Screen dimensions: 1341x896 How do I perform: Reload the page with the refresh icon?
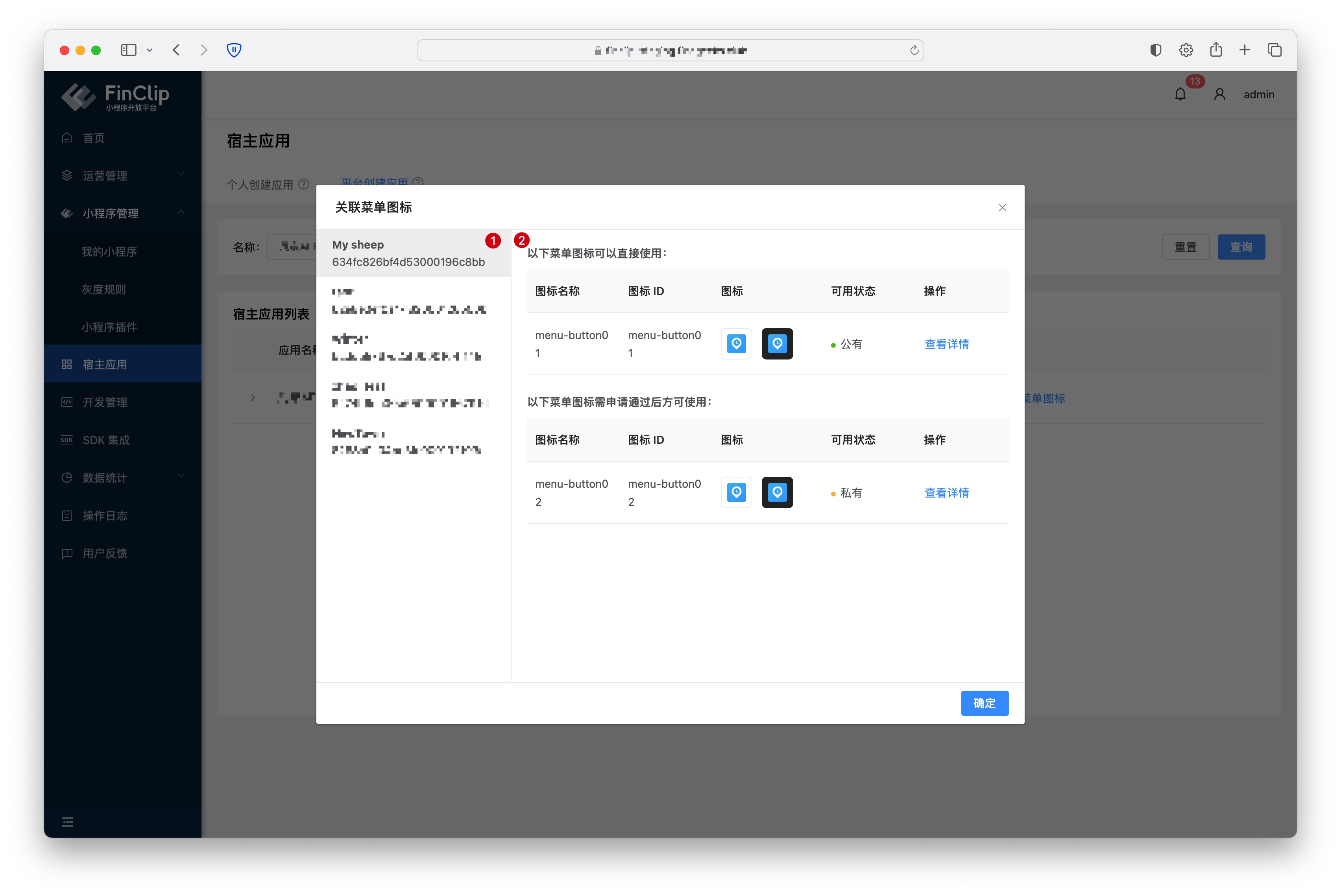click(914, 50)
